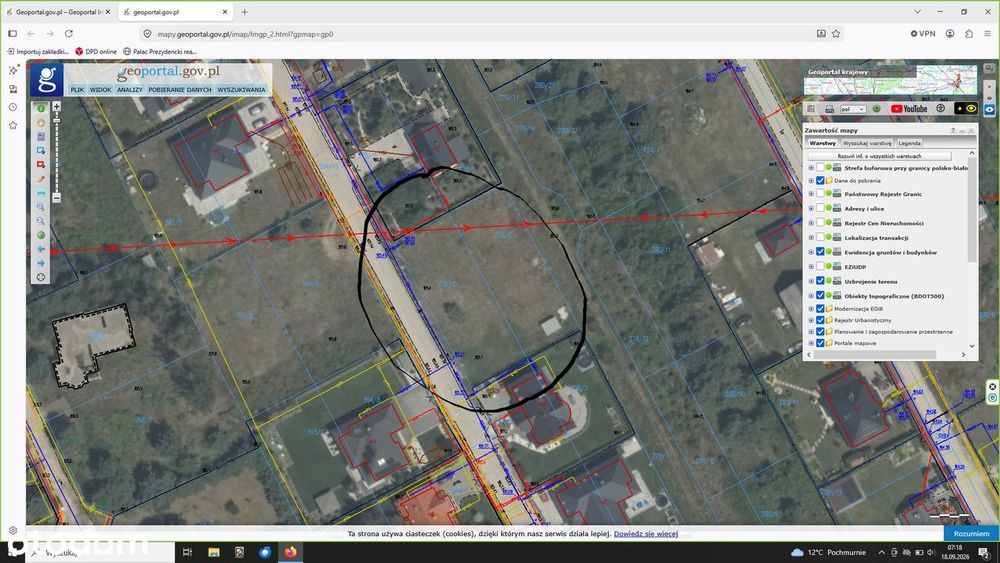Click the map contents panel icon left of printer
The height and width of the screenshot is (563, 1000).
(811, 109)
